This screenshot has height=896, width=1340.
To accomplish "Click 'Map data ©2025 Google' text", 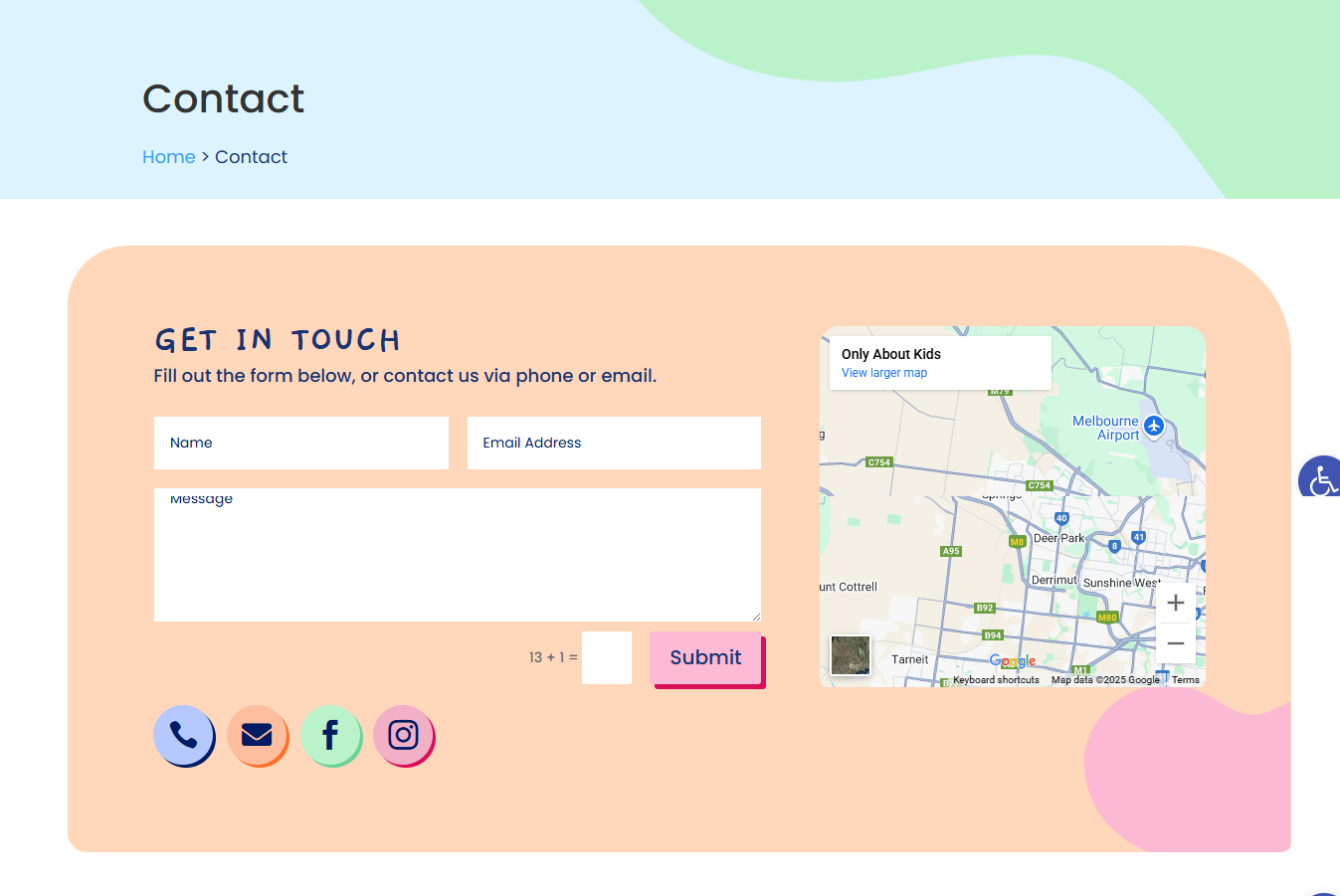I will click(x=1105, y=680).
